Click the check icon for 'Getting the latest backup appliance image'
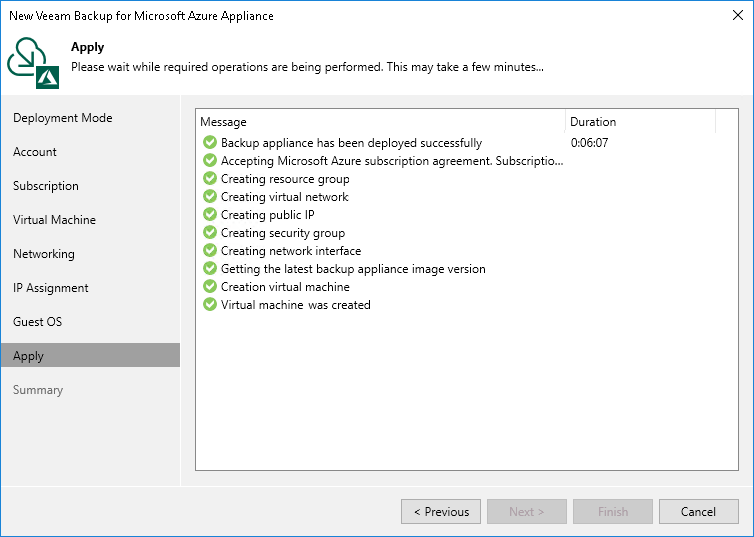 pos(210,269)
